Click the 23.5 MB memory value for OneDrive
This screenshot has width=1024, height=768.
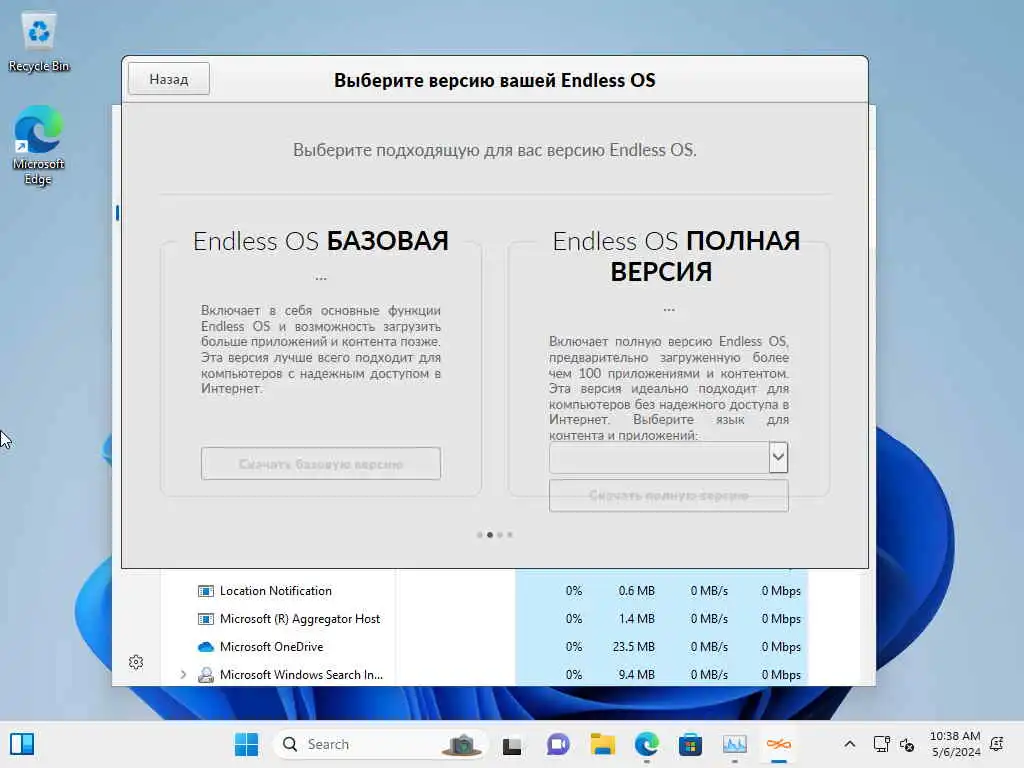pos(633,647)
